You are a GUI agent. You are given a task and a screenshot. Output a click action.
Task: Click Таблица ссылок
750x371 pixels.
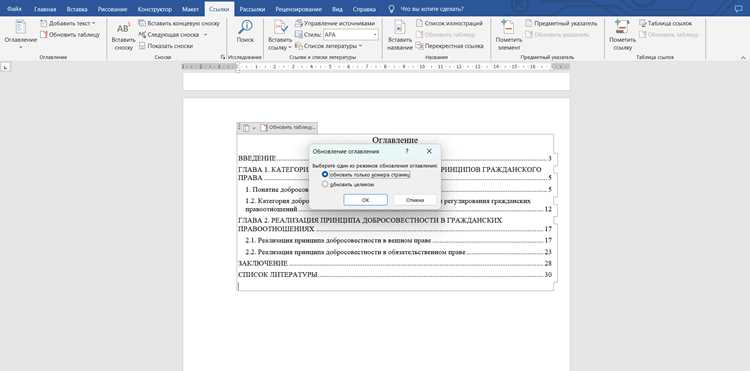pyautogui.click(x=665, y=23)
